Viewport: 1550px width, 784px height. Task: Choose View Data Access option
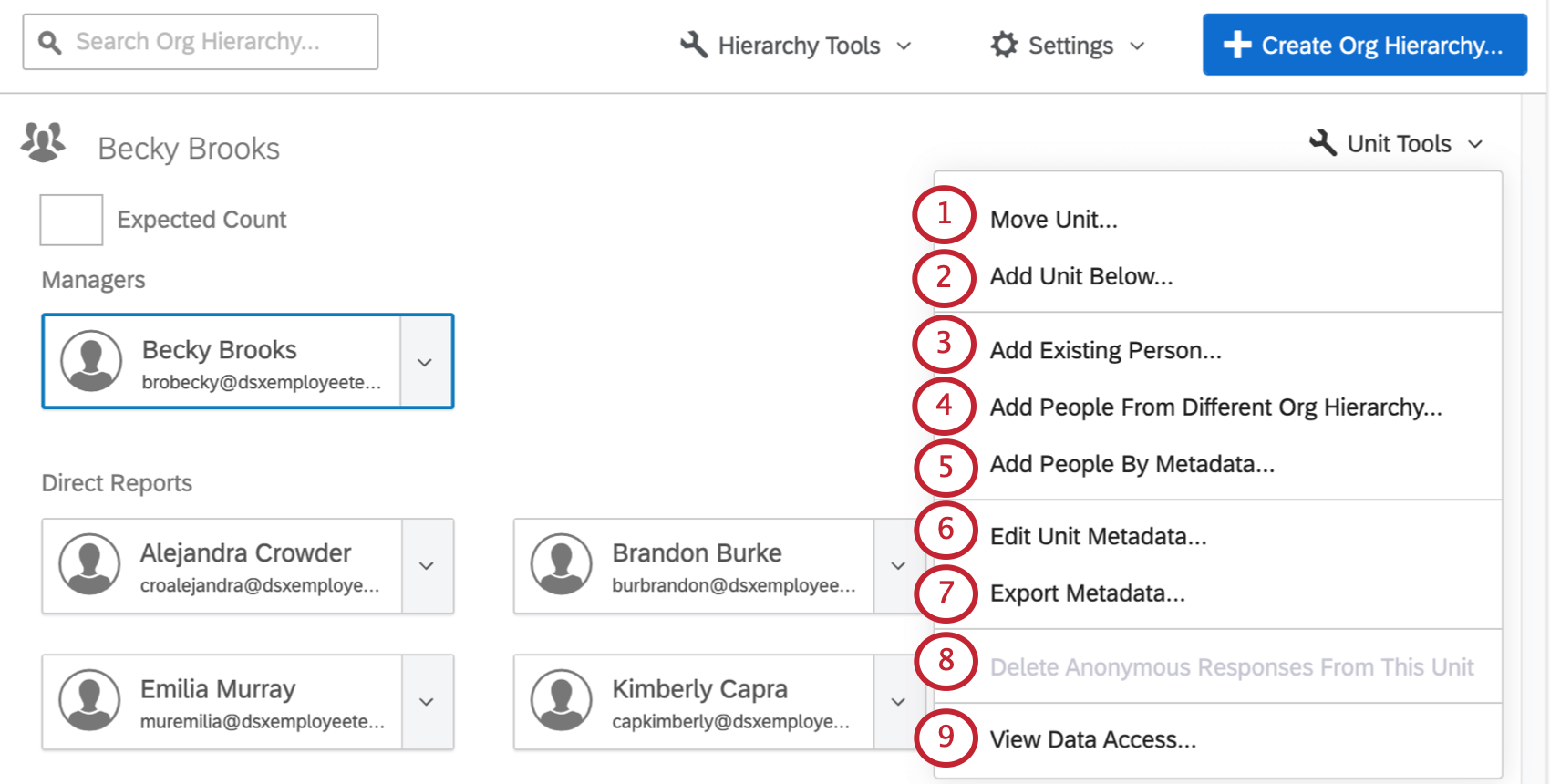pyautogui.click(x=1092, y=739)
